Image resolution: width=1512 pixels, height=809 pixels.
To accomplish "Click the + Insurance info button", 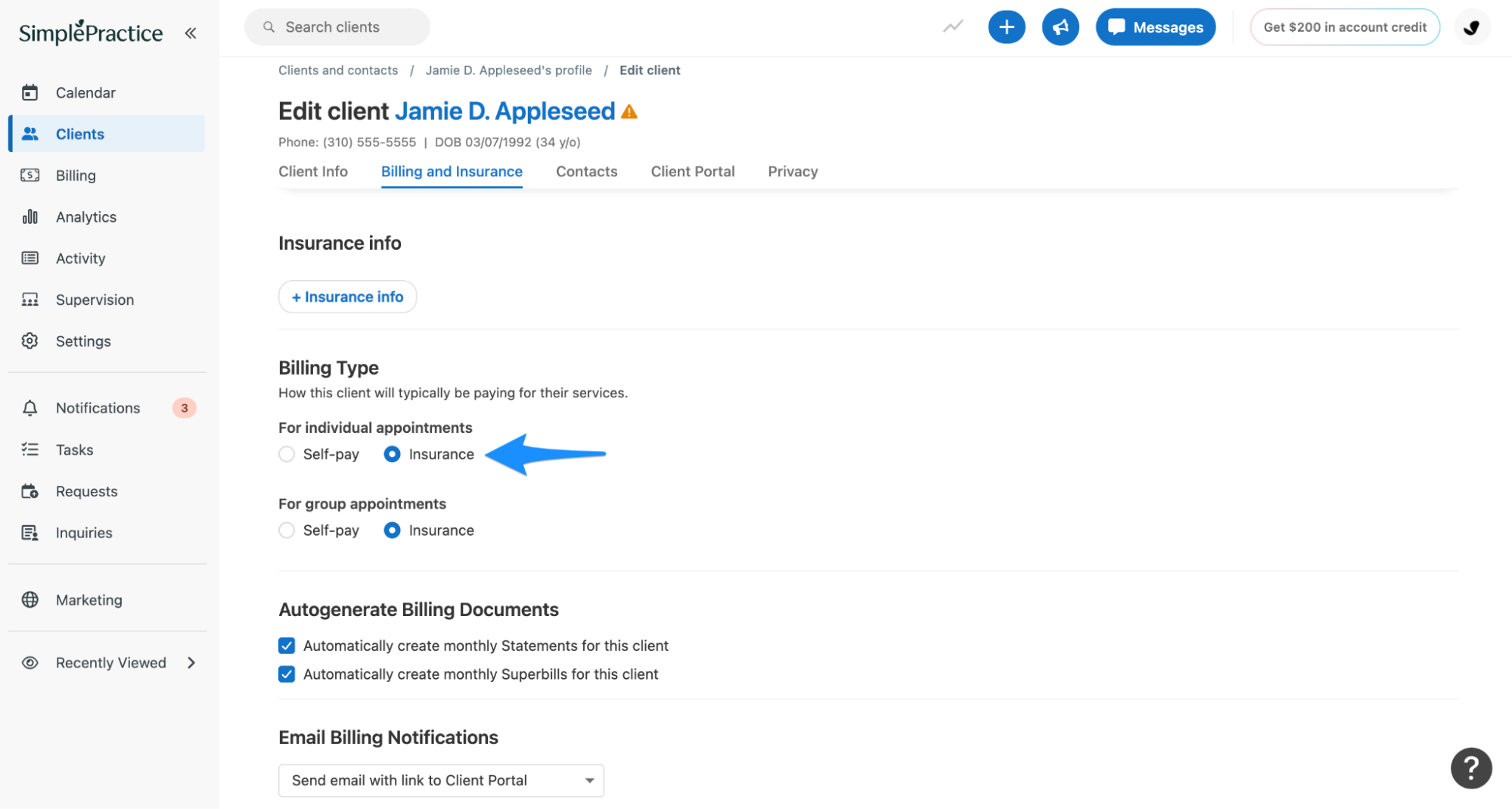I will [347, 297].
